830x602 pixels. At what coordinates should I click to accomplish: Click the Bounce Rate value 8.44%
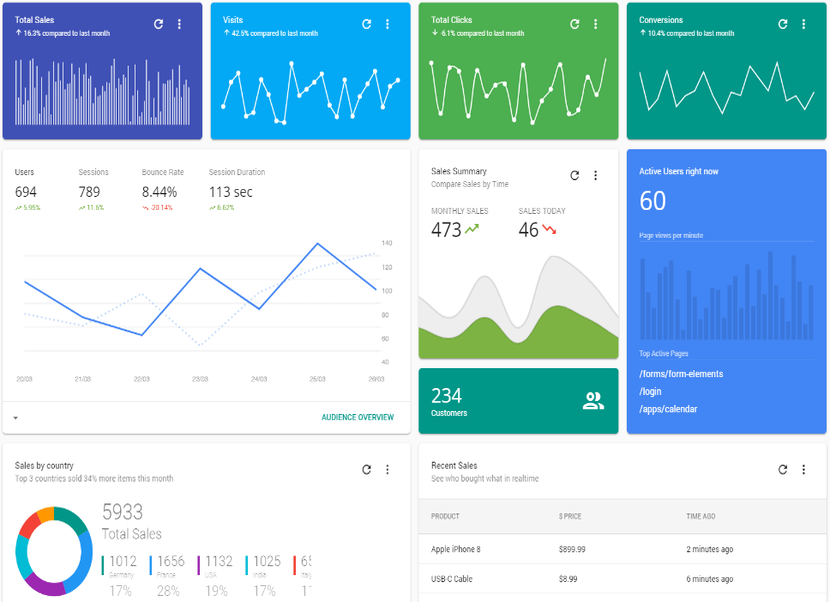[159, 192]
